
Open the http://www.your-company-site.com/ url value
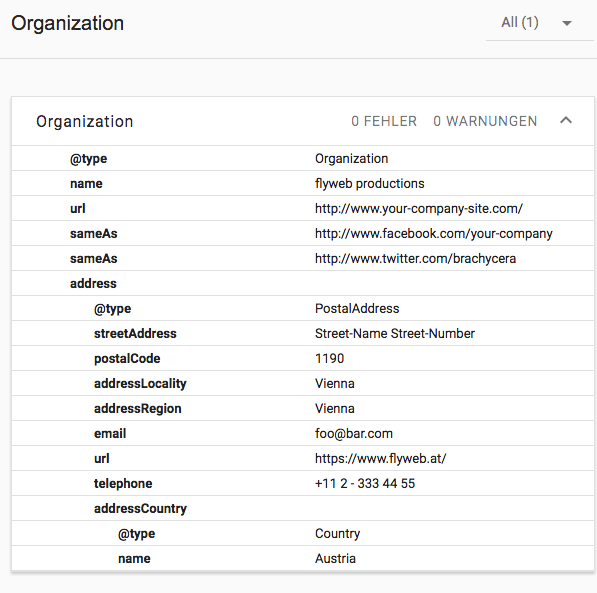point(419,209)
